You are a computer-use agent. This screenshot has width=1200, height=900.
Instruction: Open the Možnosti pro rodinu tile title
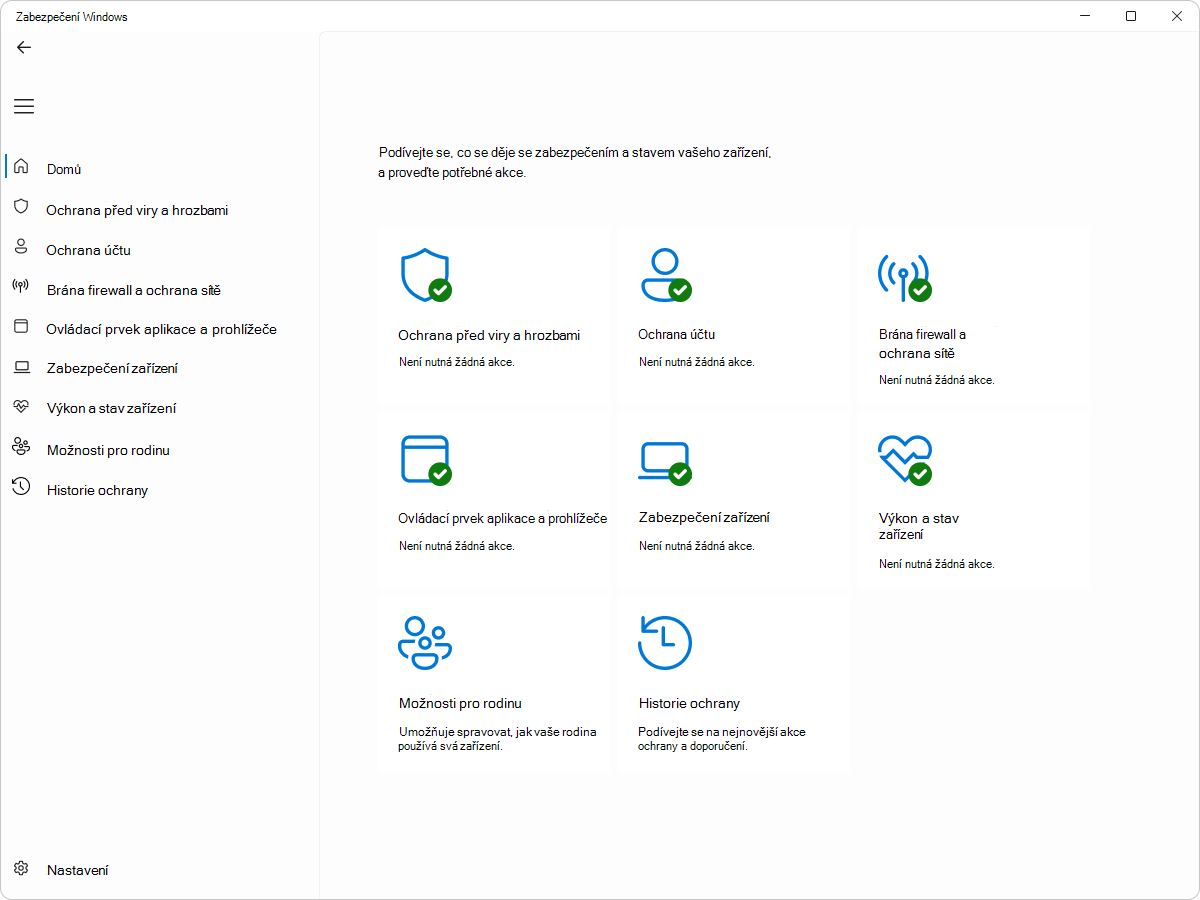coord(460,703)
